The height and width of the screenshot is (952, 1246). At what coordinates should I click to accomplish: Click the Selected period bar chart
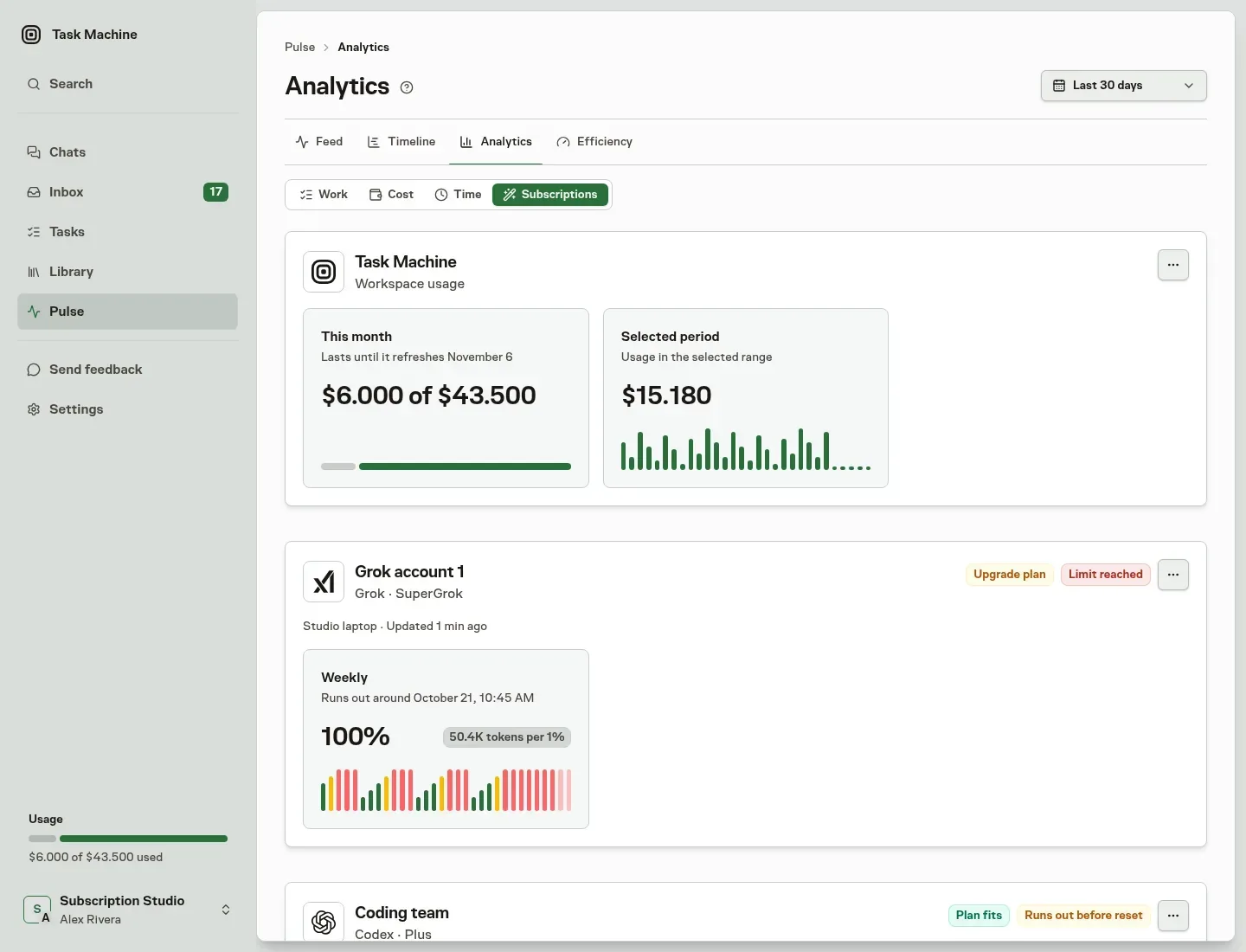[x=745, y=449]
